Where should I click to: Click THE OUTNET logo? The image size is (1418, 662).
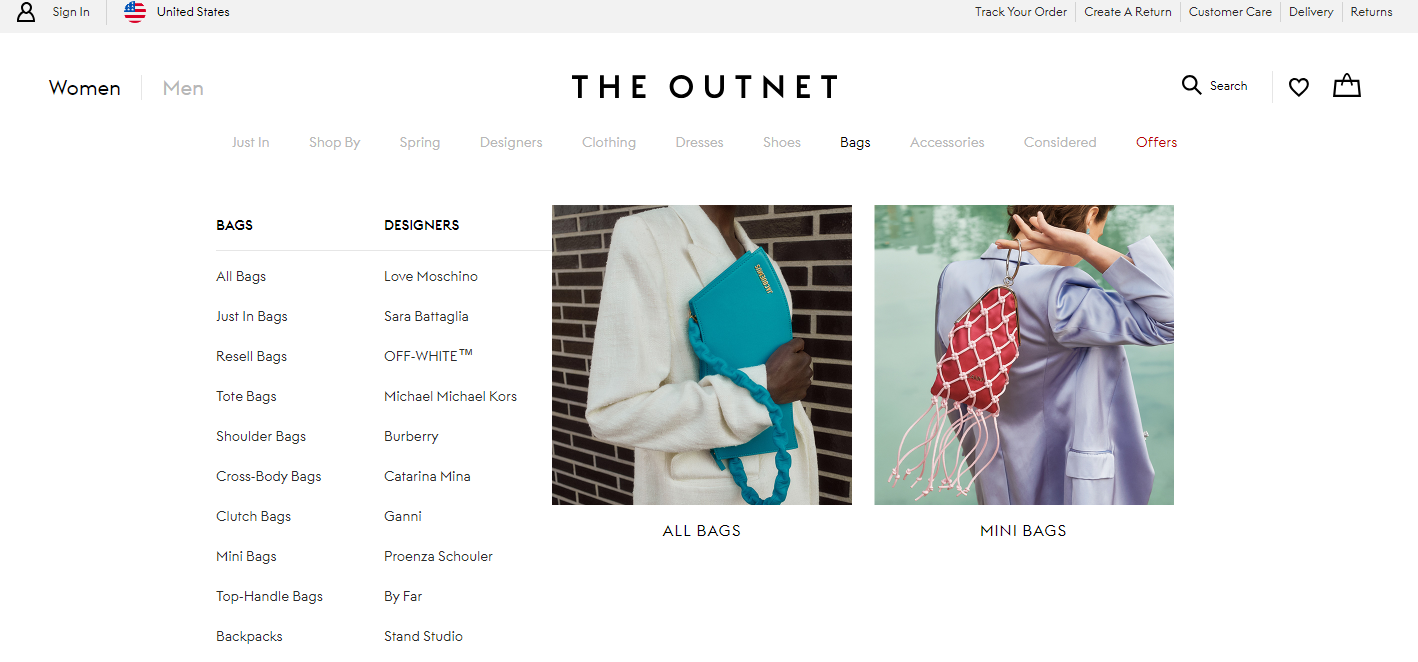705,87
